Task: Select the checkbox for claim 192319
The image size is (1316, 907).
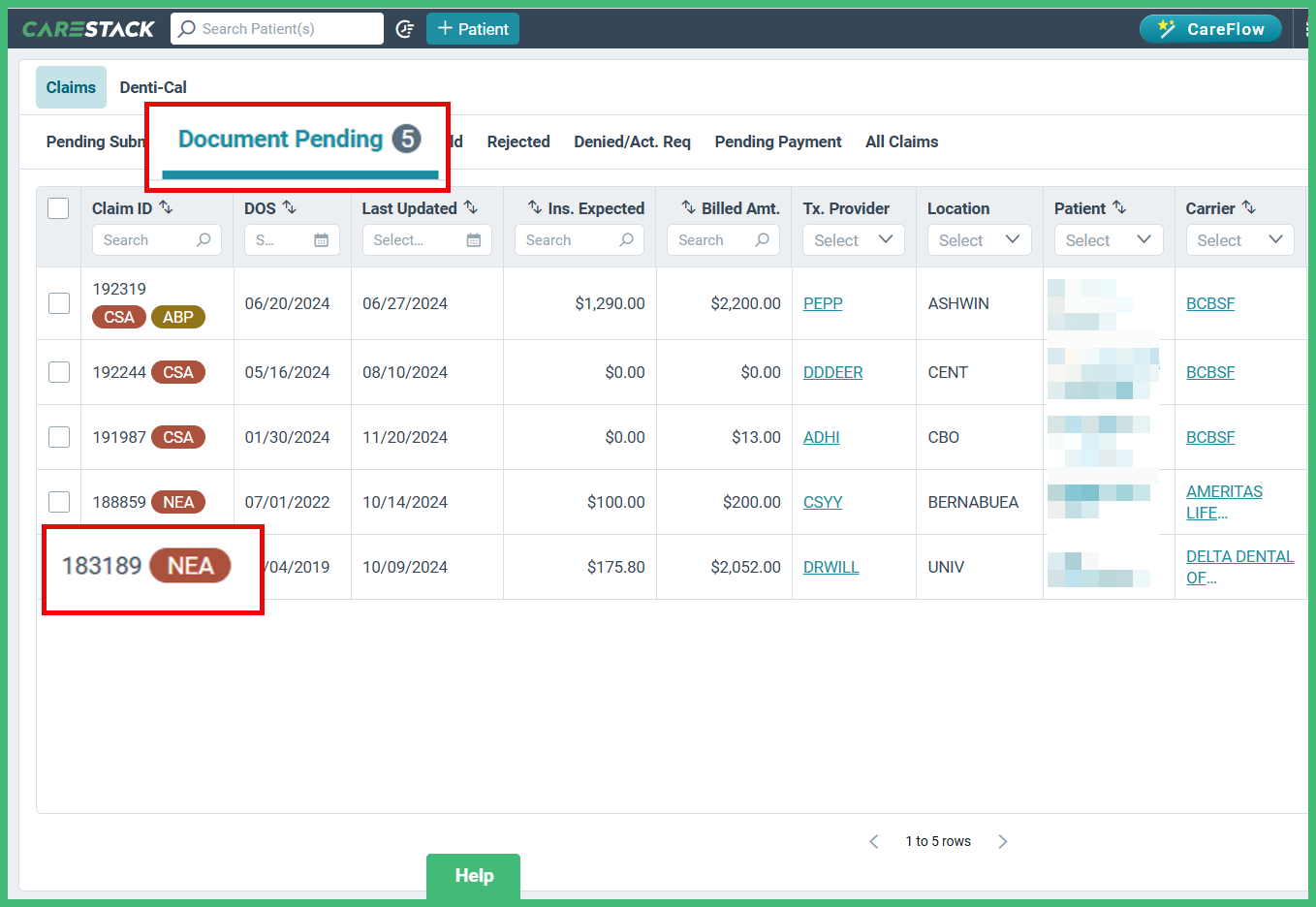Action: 58,302
